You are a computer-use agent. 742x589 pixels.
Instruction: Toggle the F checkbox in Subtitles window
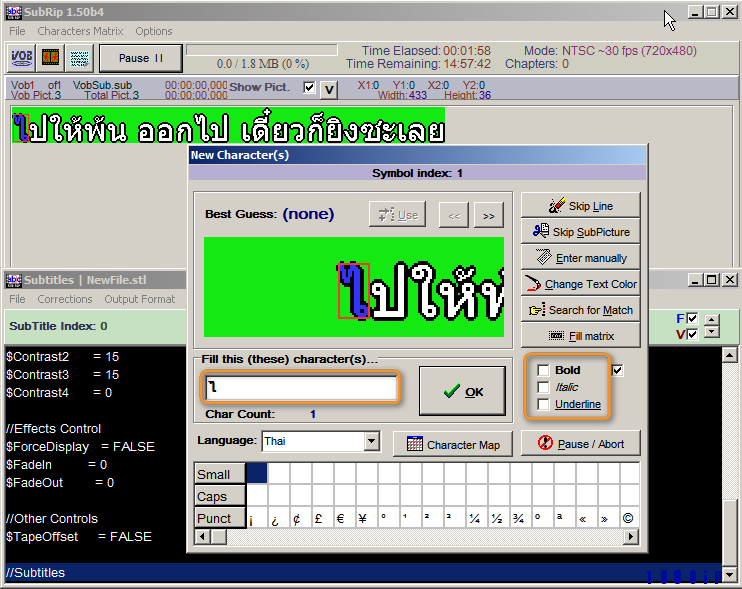(x=692, y=318)
